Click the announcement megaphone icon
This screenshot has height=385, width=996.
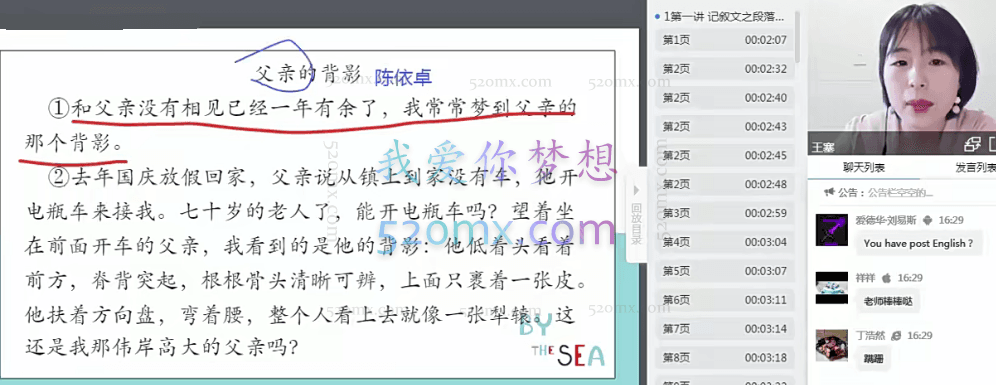[x=829, y=192]
